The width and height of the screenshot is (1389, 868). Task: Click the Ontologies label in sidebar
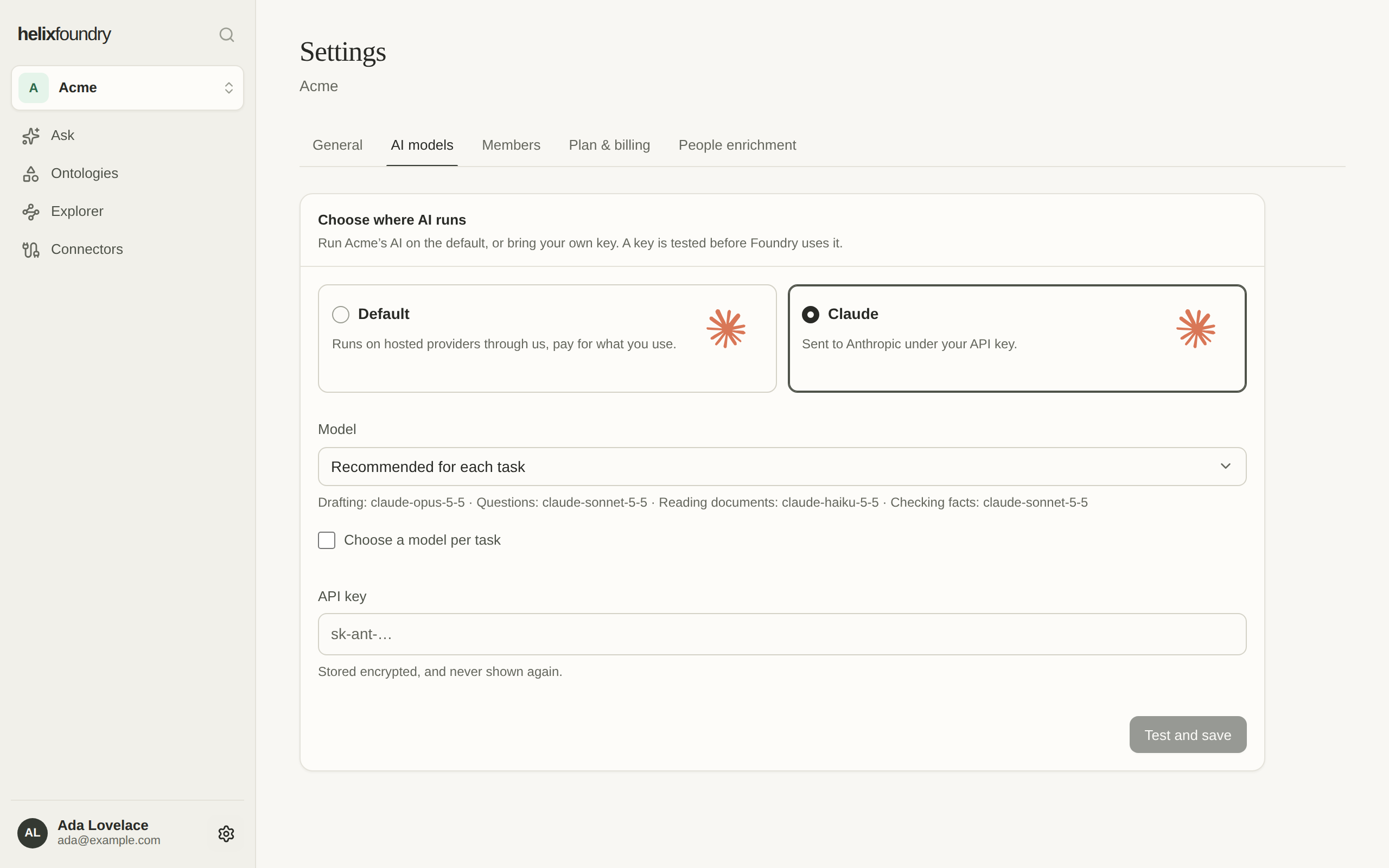tap(85, 174)
